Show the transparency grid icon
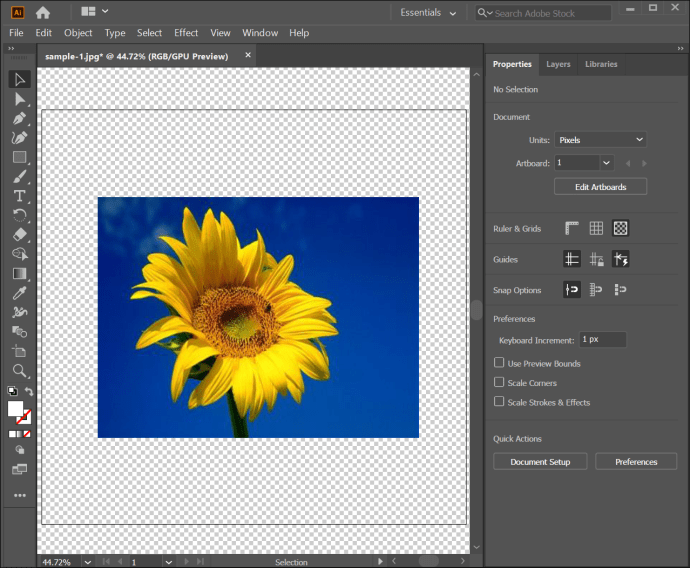The width and height of the screenshot is (690, 568). (x=620, y=229)
